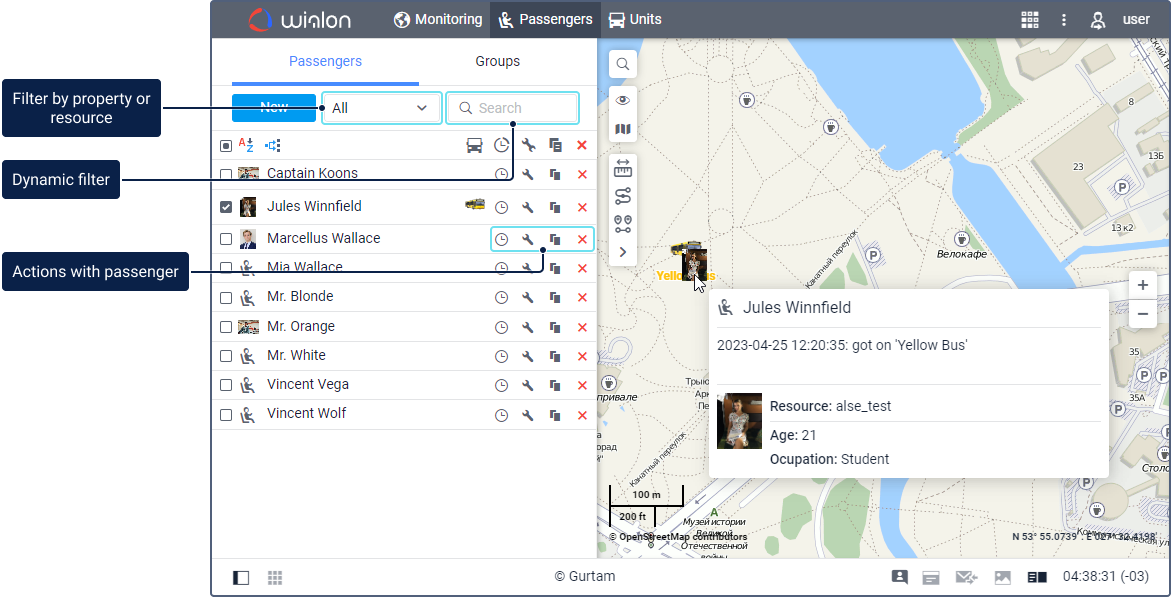Delete Vincent Vega using red X
Screen dimensions: 1171x597
(582, 385)
